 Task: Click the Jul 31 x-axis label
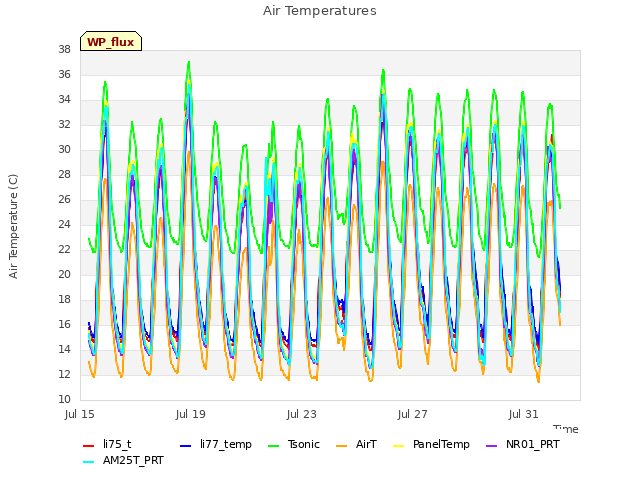(x=524, y=414)
